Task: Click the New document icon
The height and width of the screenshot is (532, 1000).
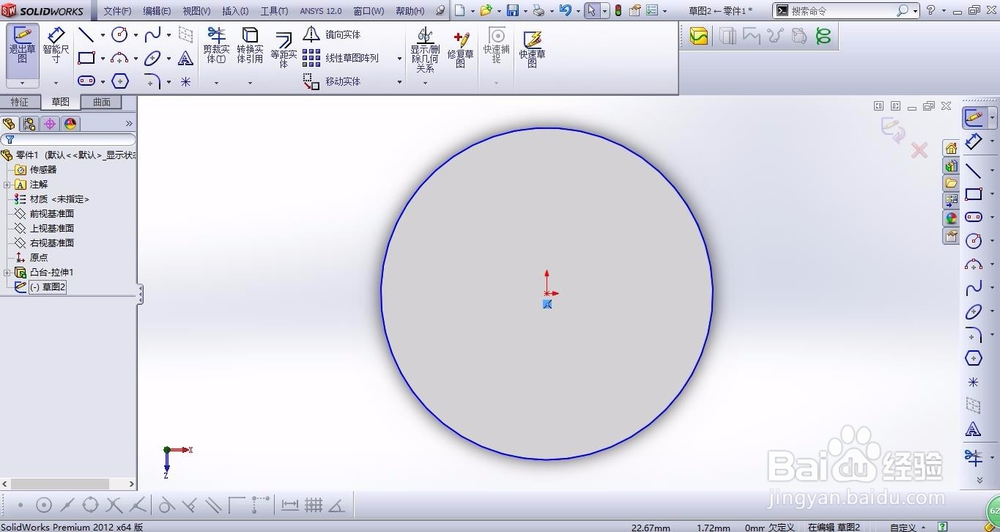Action: coord(460,10)
